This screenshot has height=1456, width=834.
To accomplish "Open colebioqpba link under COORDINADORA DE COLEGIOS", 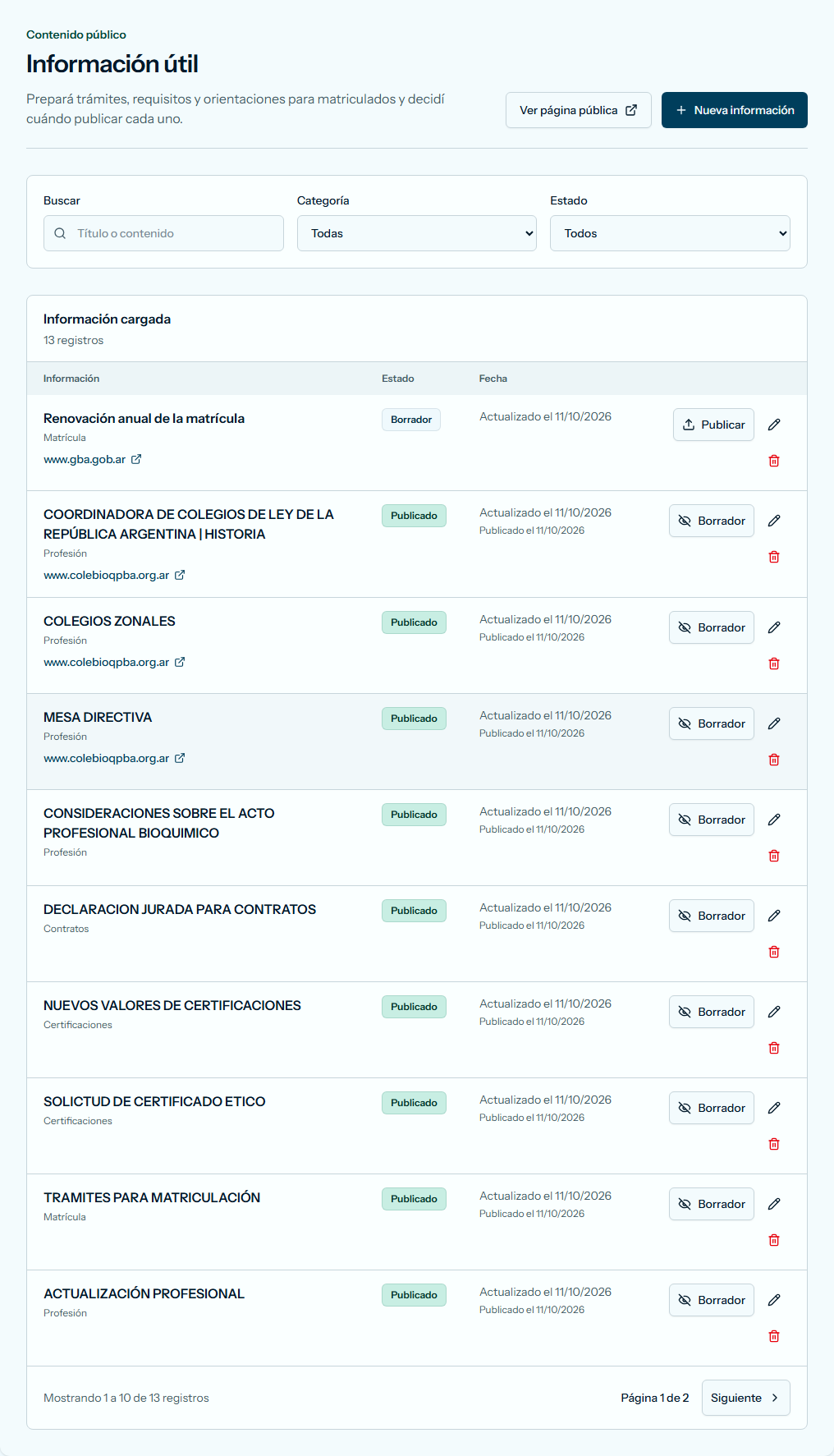I will point(114,576).
